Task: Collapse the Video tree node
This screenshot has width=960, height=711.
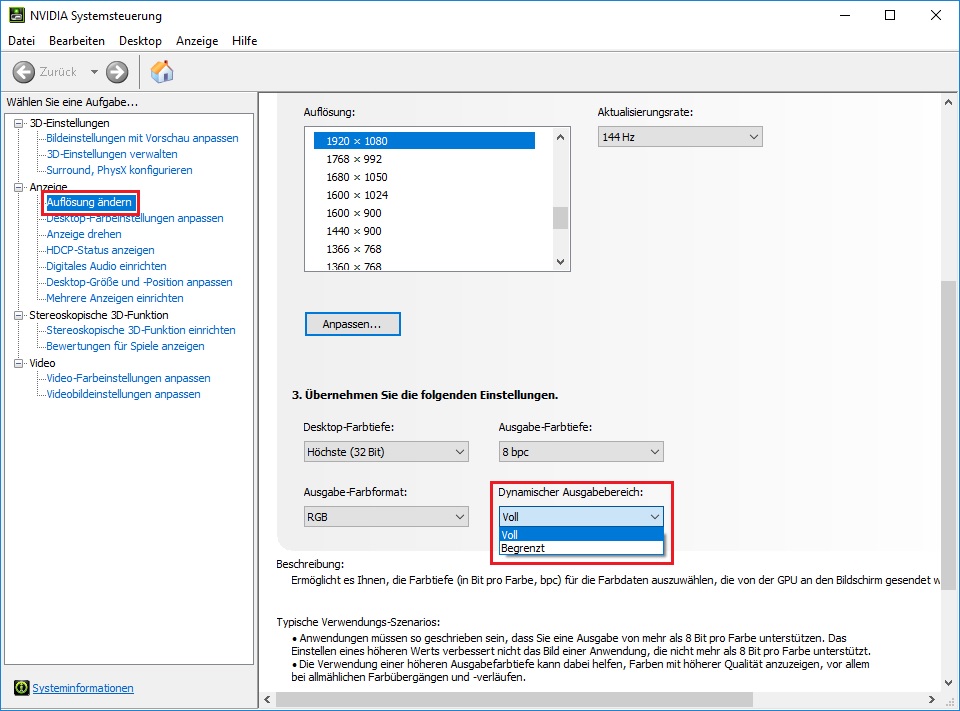Action: coord(18,363)
